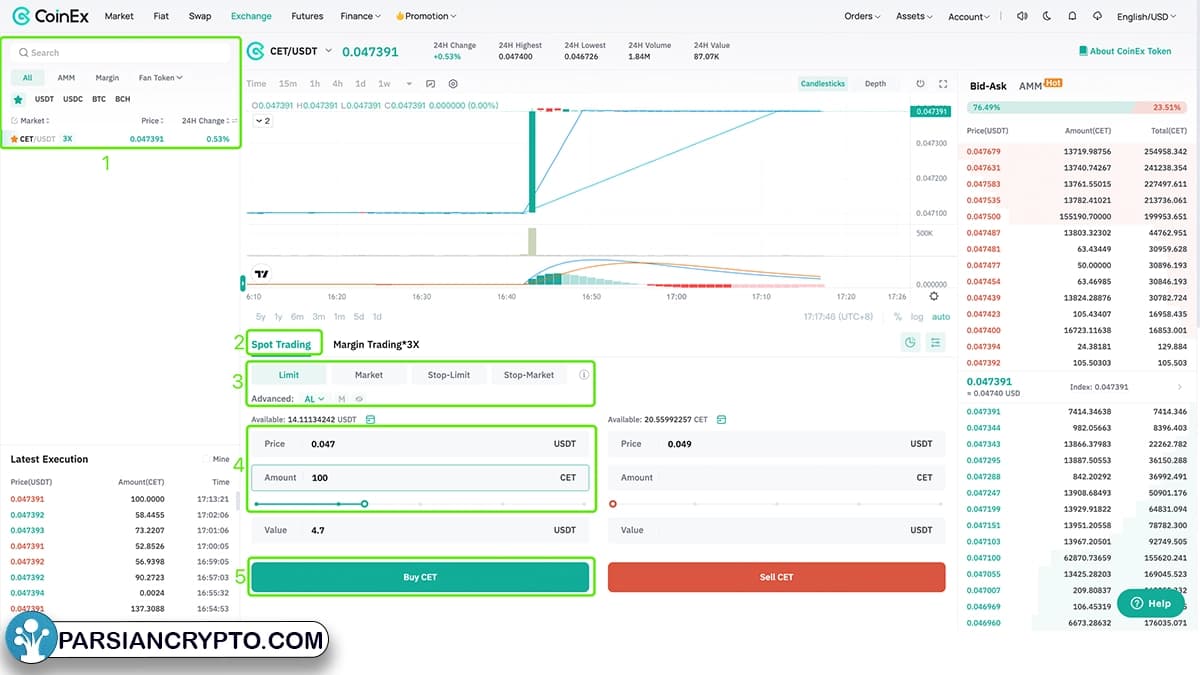Open the trading layout settings icon

935,343
